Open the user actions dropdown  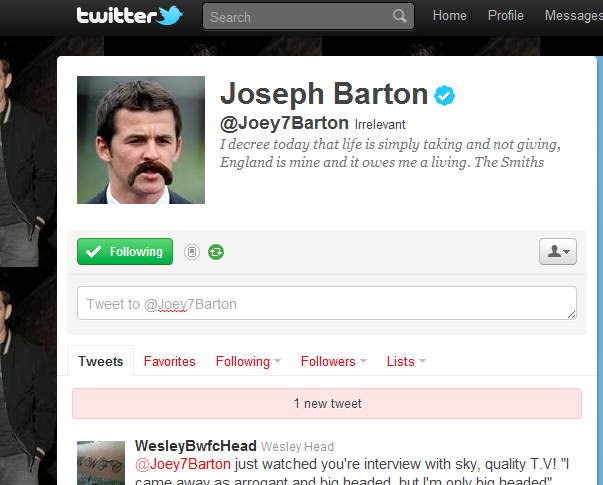pos(558,252)
